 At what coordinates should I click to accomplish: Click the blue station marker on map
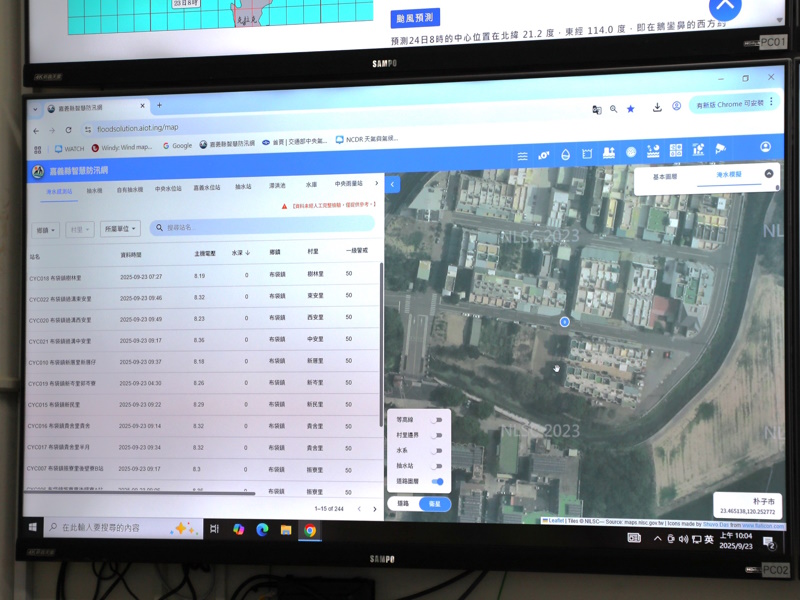(564, 322)
